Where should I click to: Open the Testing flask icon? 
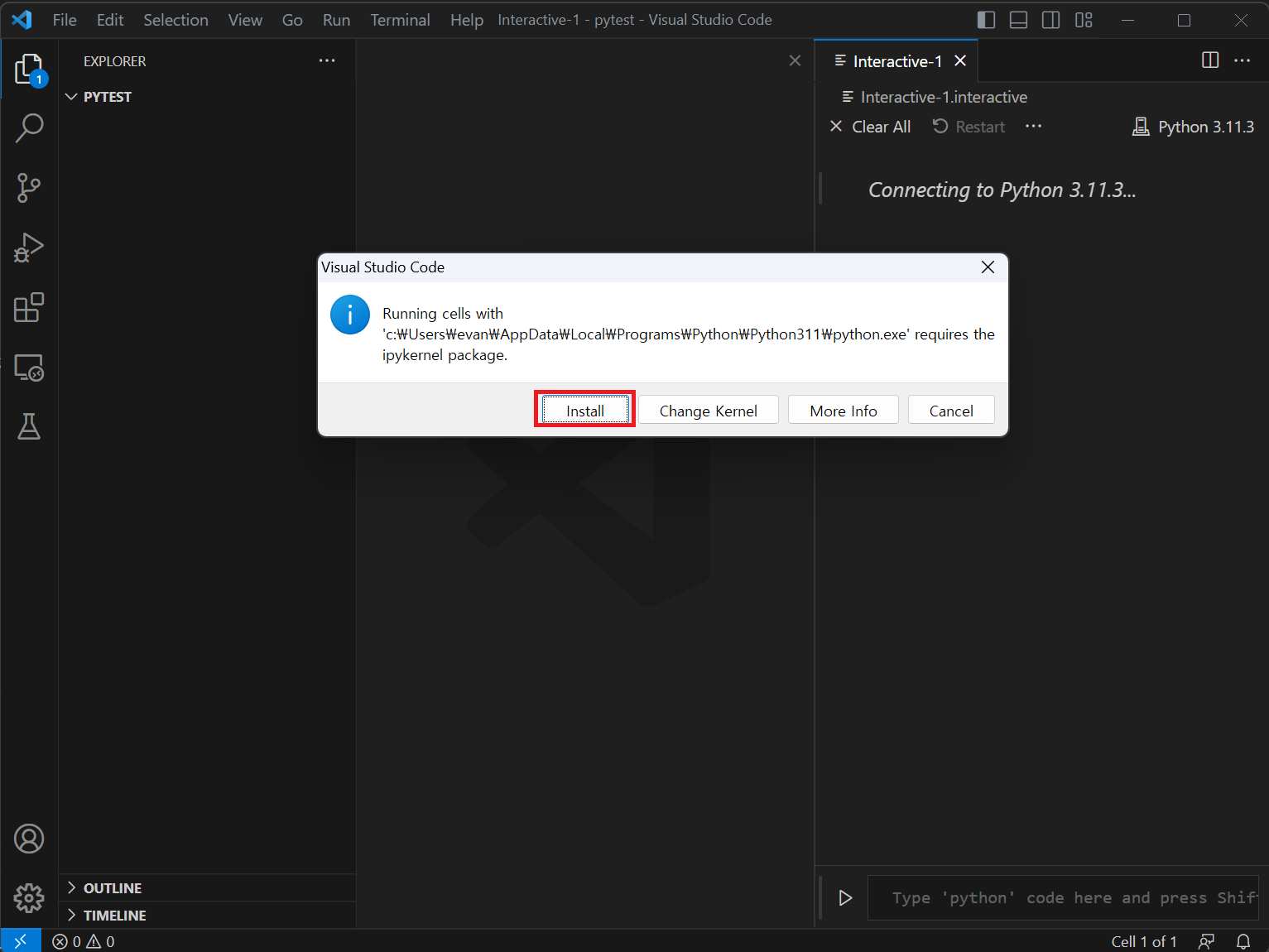coord(29,427)
